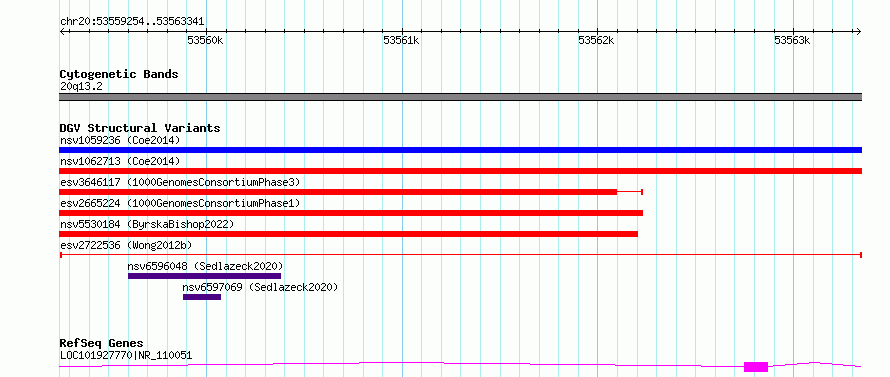Select the esv3646117 variant bar
The height and width of the screenshot is (377, 890).
pyautogui.click(x=351, y=192)
